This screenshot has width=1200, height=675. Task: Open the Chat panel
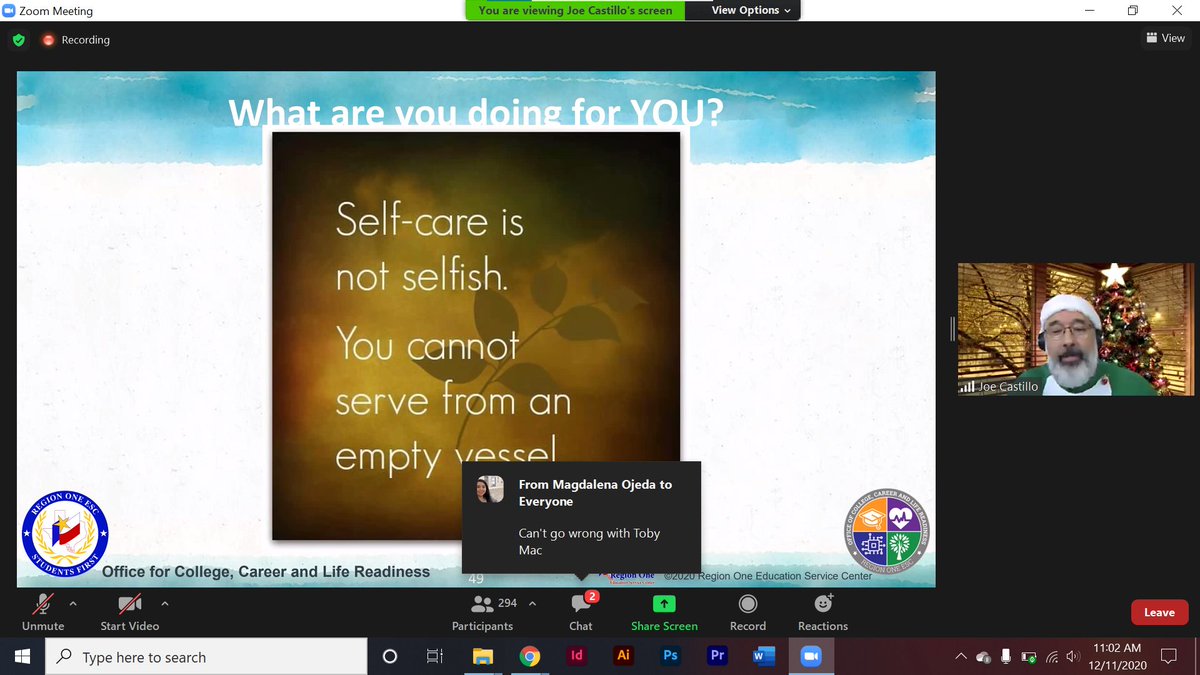[x=581, y=611]
